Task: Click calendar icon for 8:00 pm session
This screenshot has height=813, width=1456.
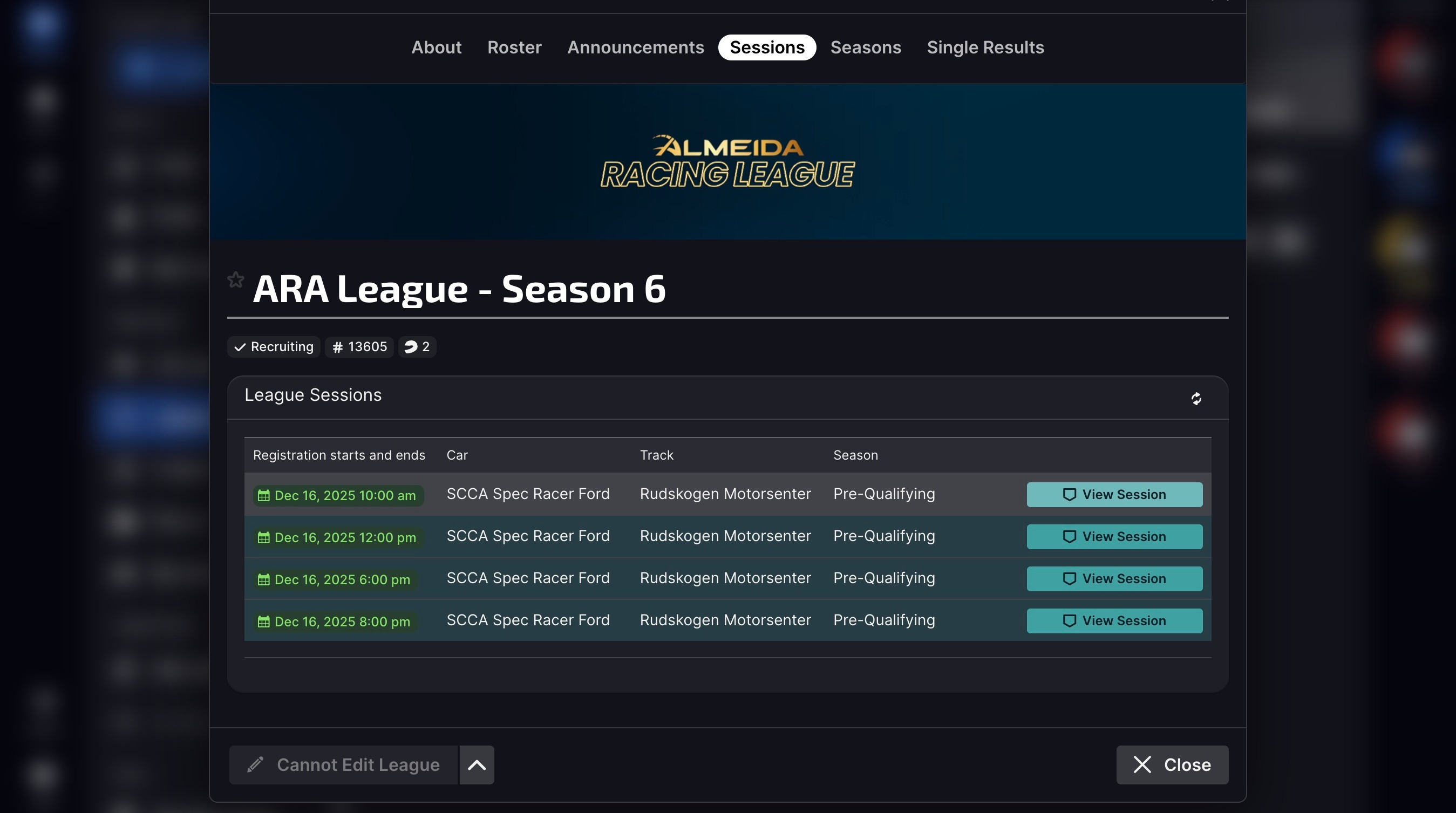Action: click(263, 621)
